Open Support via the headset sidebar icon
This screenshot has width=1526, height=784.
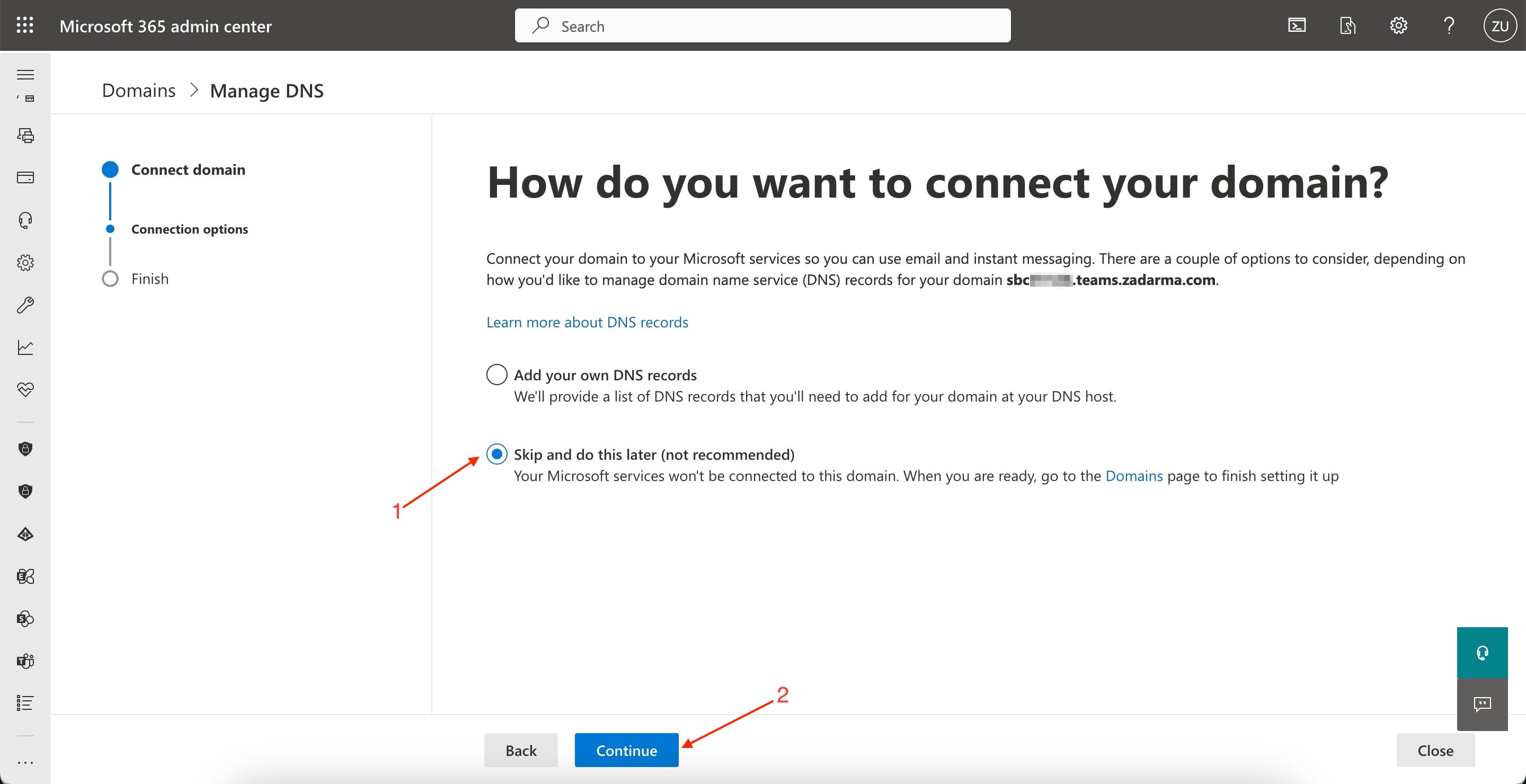[x=25, y=220]
